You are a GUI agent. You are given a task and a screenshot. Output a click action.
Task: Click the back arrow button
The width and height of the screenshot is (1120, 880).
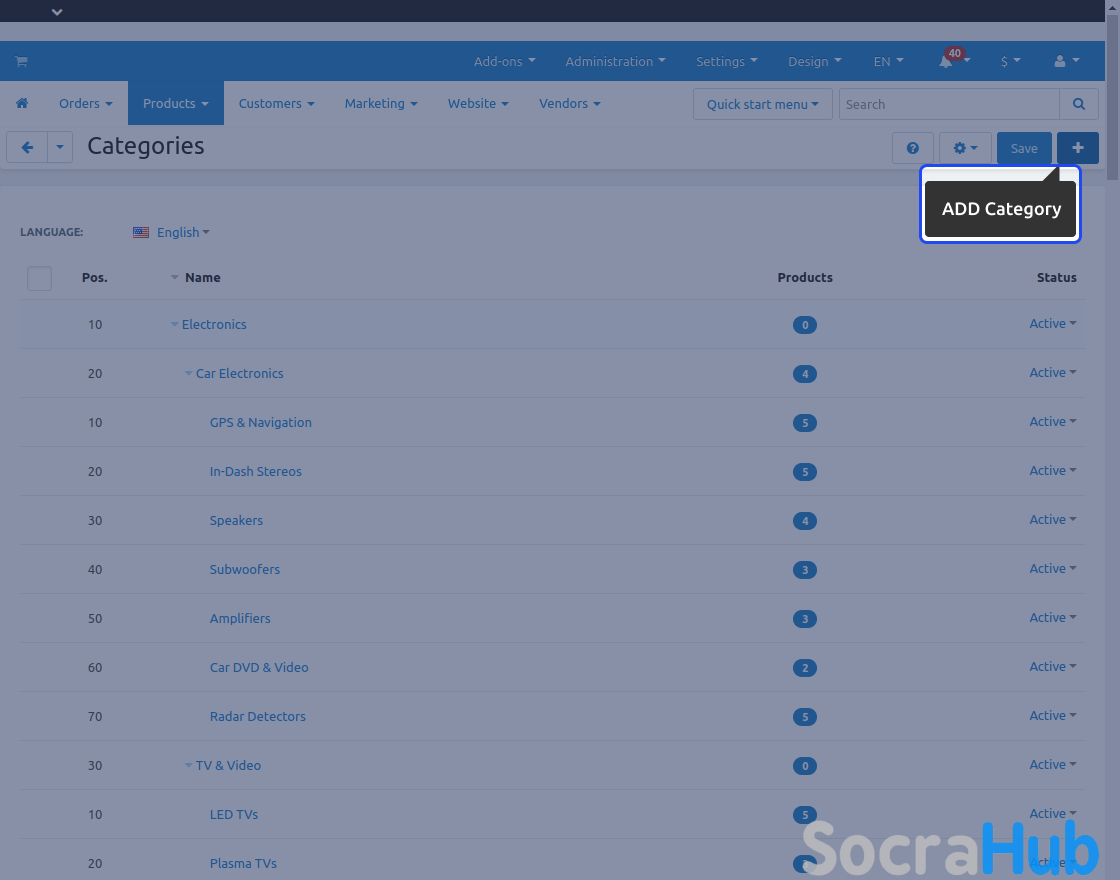(27, 148)
